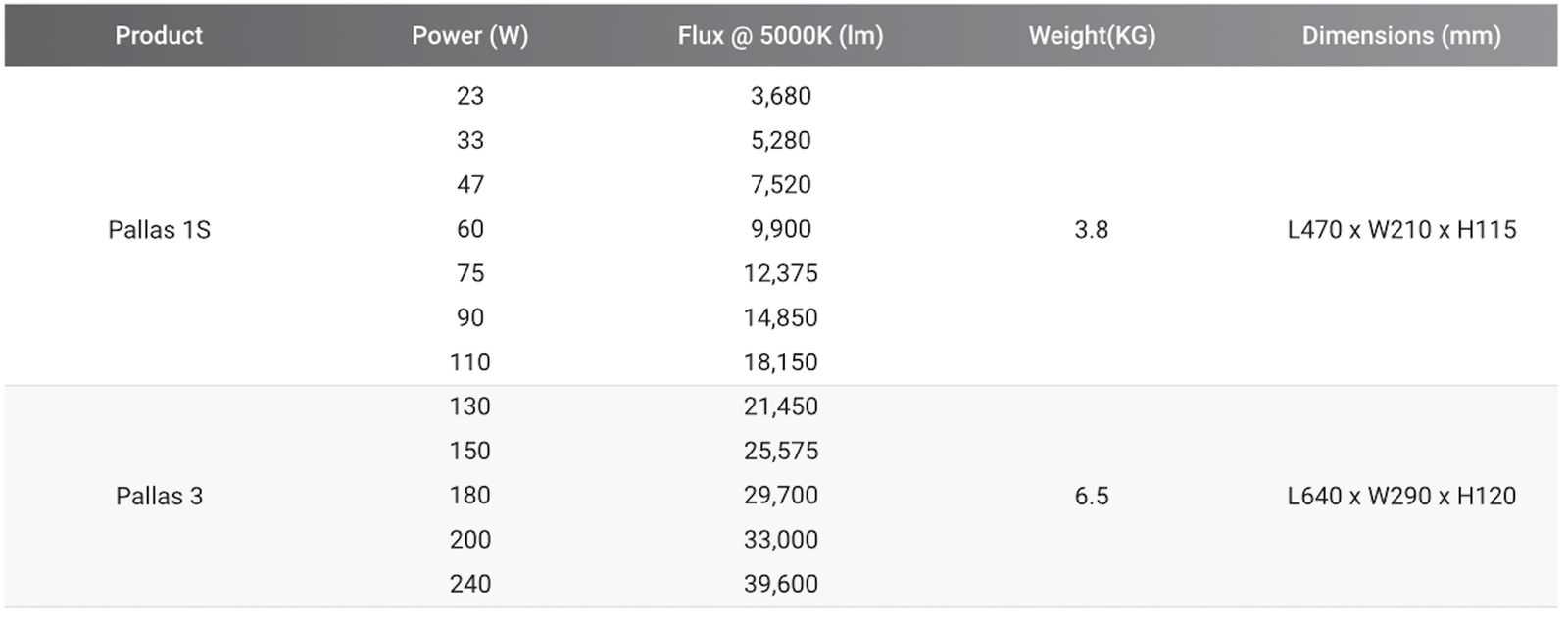Click the Product column header
Viewport: 1568px width, 621px height.
coord(159,36)
